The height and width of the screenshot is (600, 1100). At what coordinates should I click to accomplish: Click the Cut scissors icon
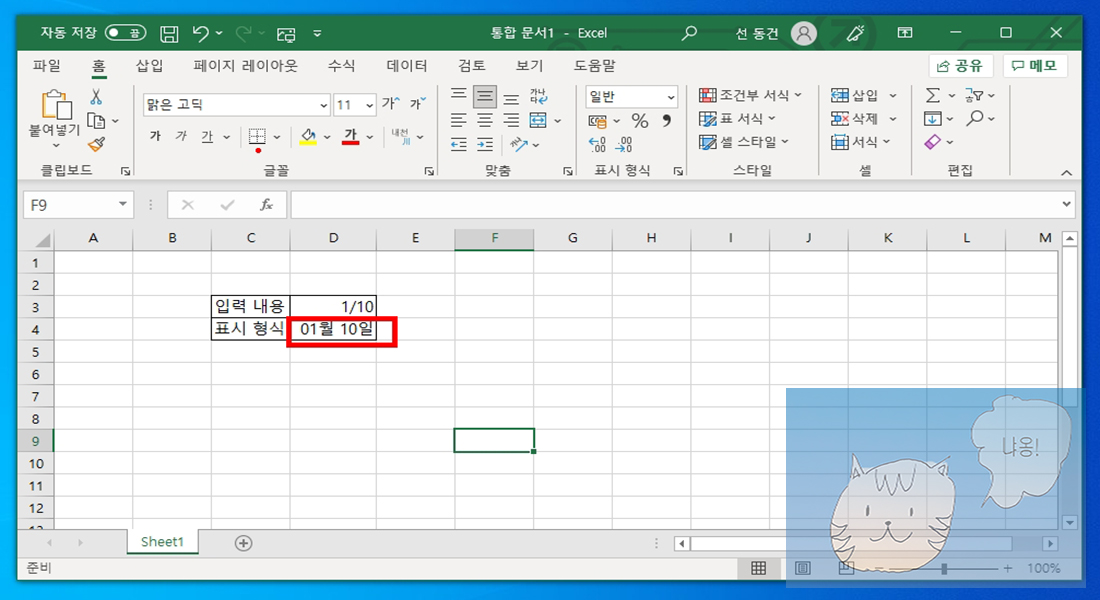click(96, 97)
